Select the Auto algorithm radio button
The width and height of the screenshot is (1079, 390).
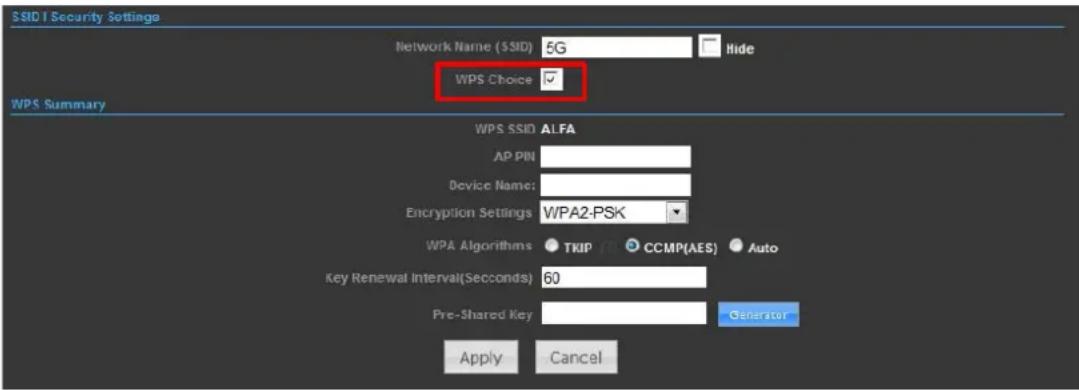point(736,246)
